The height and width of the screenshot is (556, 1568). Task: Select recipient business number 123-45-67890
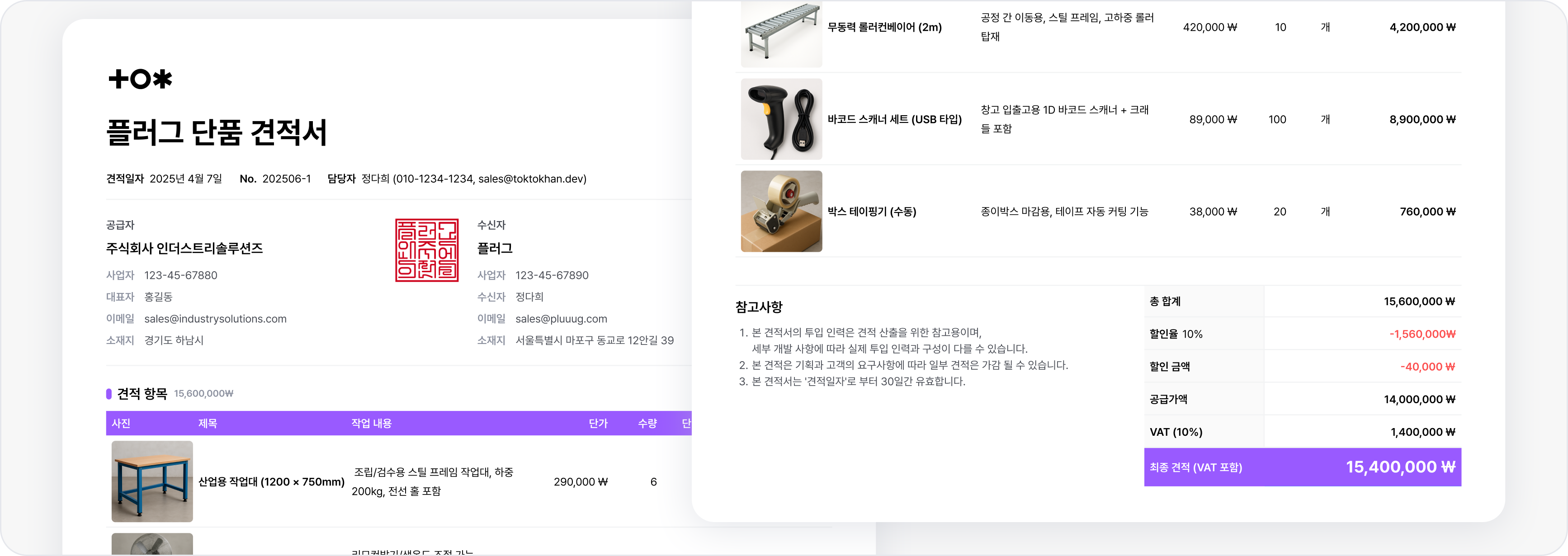552,276
